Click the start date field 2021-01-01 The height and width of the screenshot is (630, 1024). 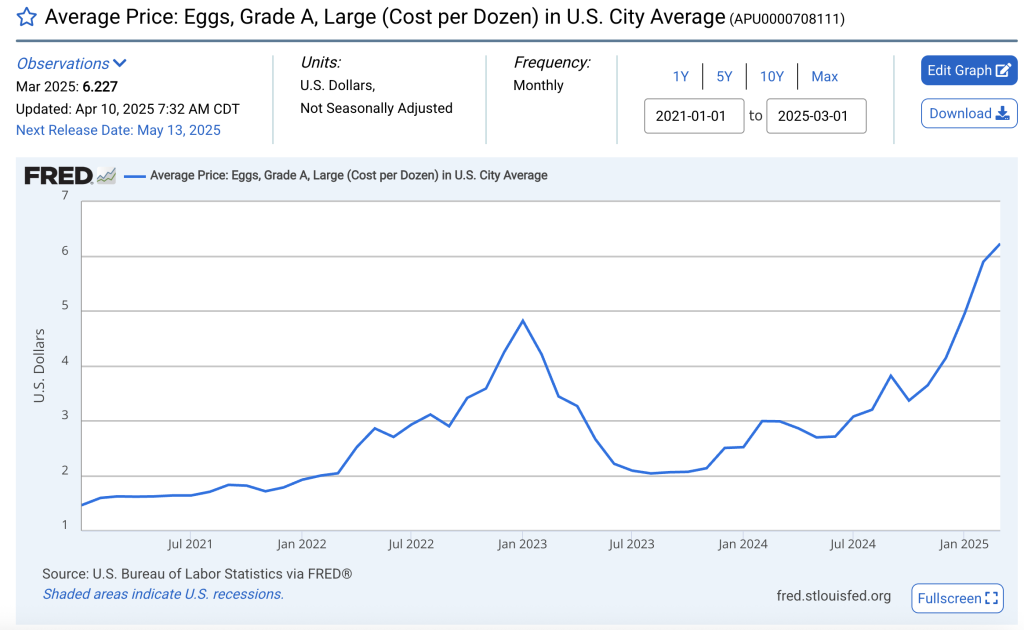[694, 116]
